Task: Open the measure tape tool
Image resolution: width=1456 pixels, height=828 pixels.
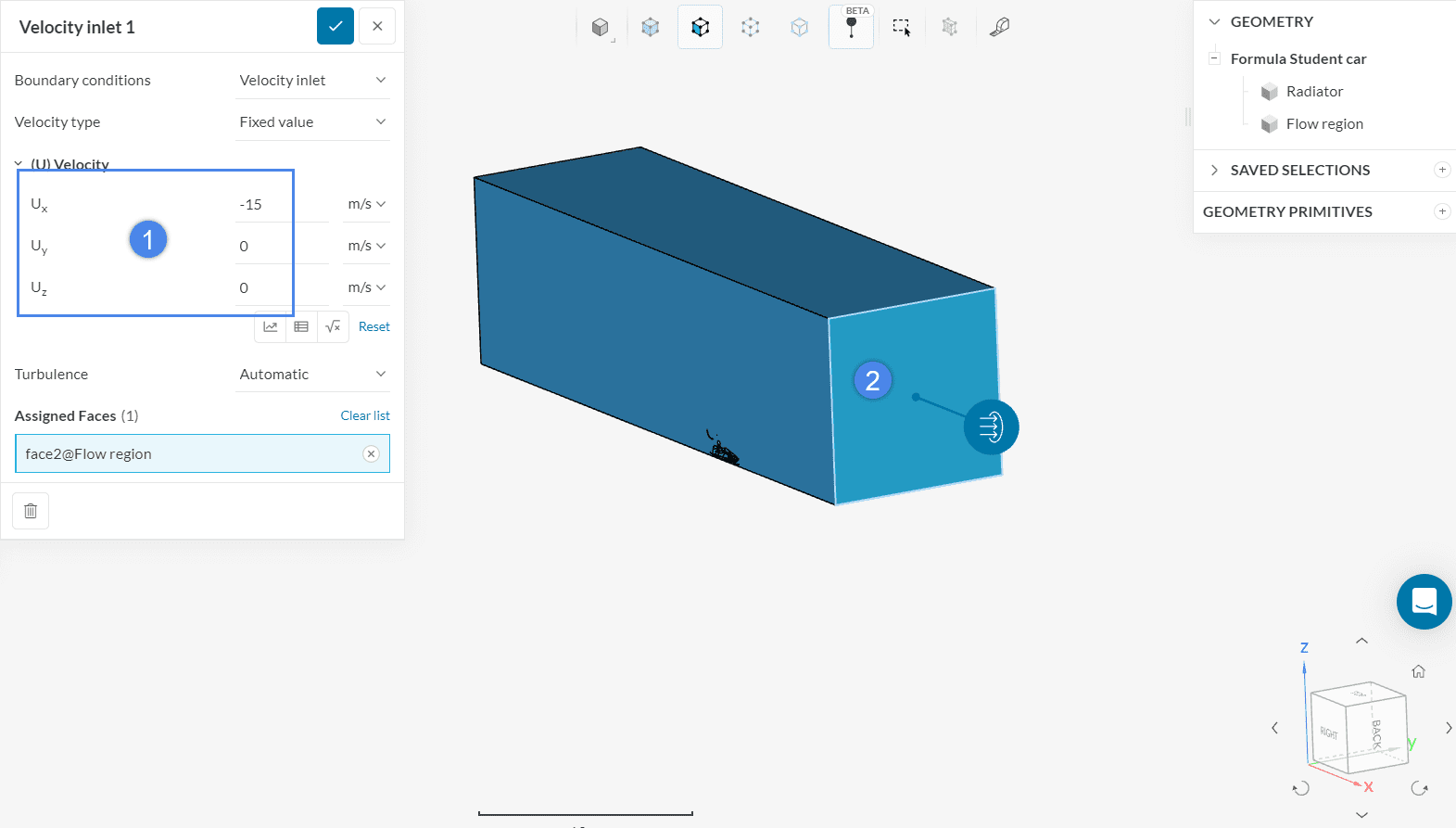Action: pyautogui.click(x=999, y=28)
